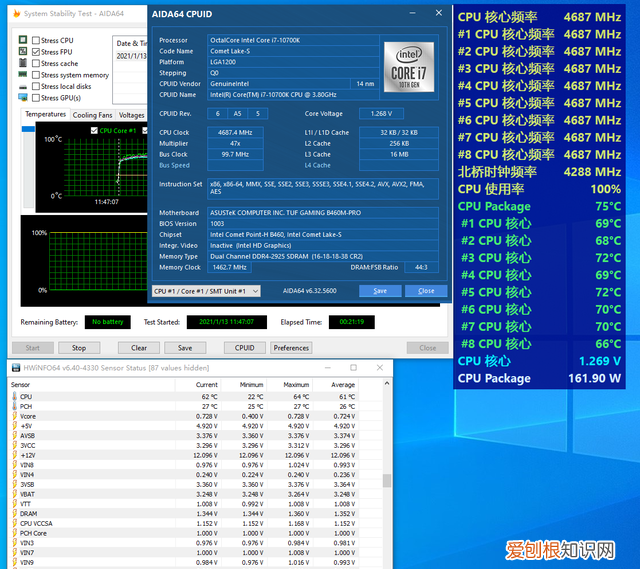
Task: Switch to the Cooling Fans tab
Action: coord(93,115)
